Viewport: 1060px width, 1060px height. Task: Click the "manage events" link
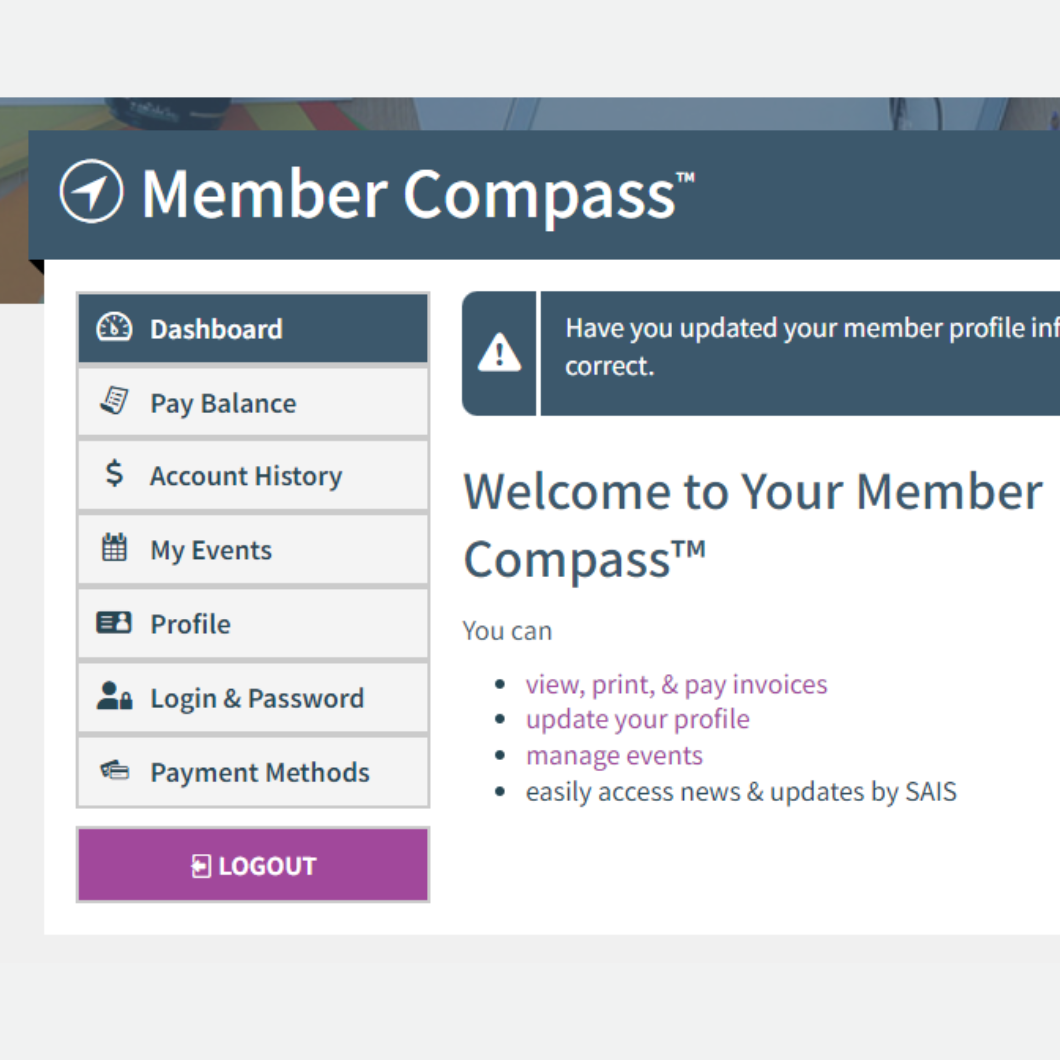pyautogui.click(x=614, y=755)
